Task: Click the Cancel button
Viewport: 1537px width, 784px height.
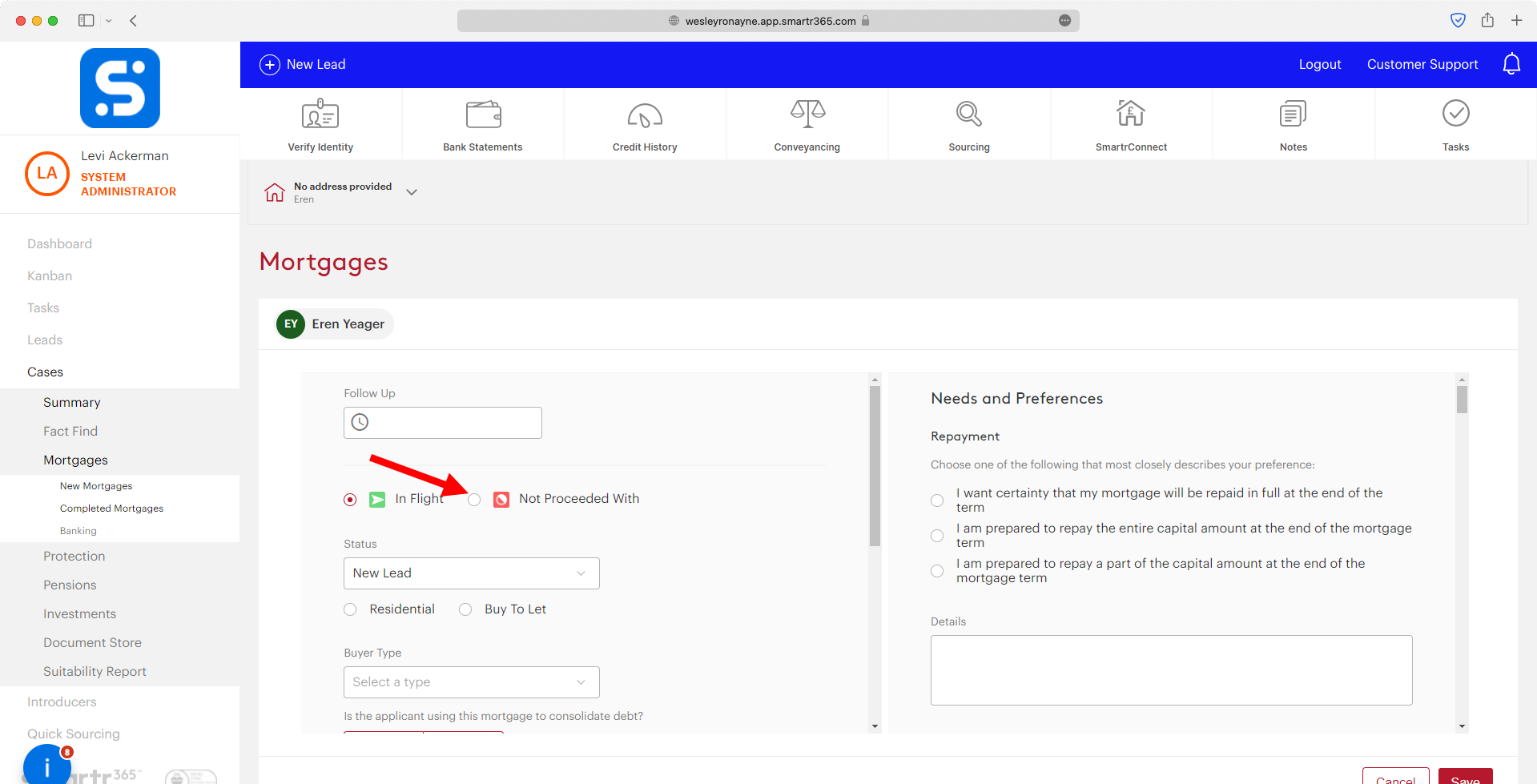Action: [x=1396, y=777]
